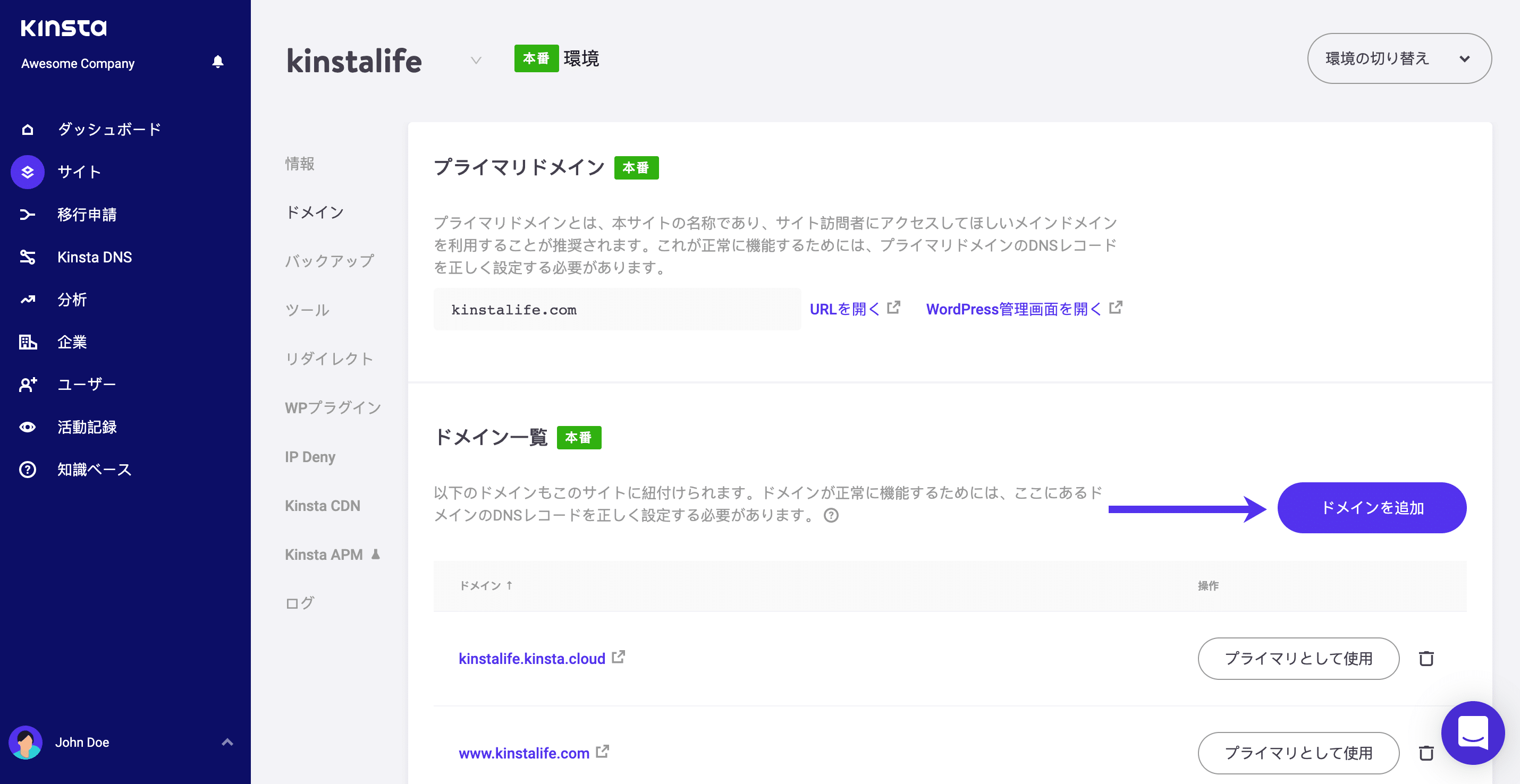1520x784 pixels.
Task: Set www.kinstalife.com as primary domain
Action: click(1298, 753)
